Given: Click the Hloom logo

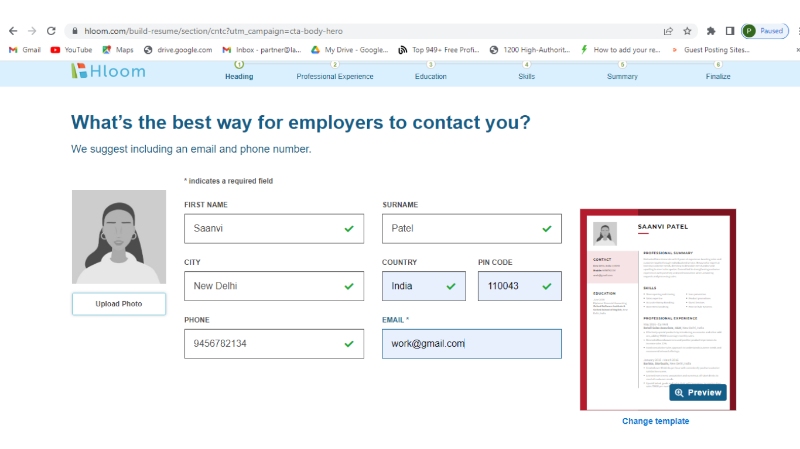Looking at the screenshot, I should [108, 71].
